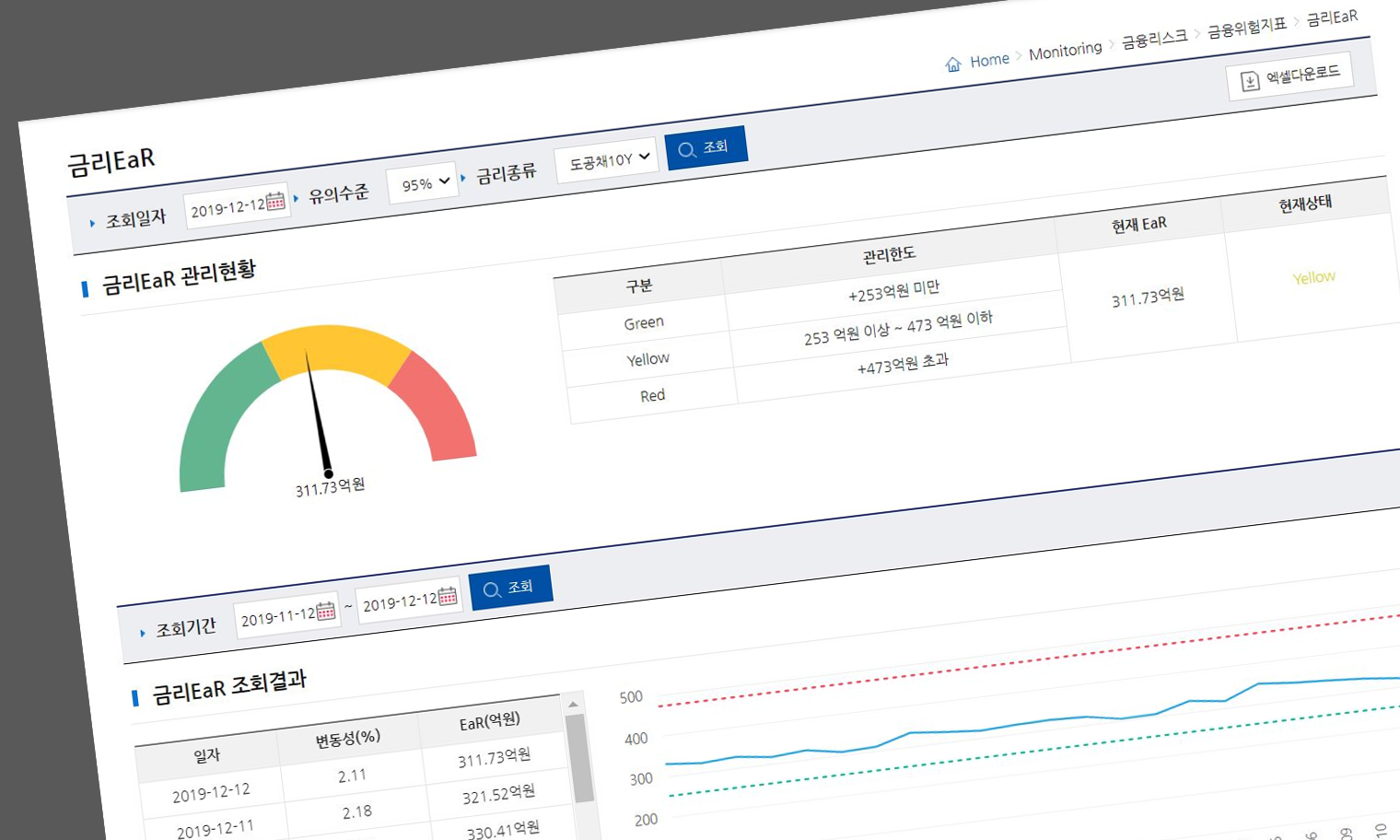Click the 관리한도 column header
The width and height of the screenshot is (1400, 840).
[x=889, y=254]
